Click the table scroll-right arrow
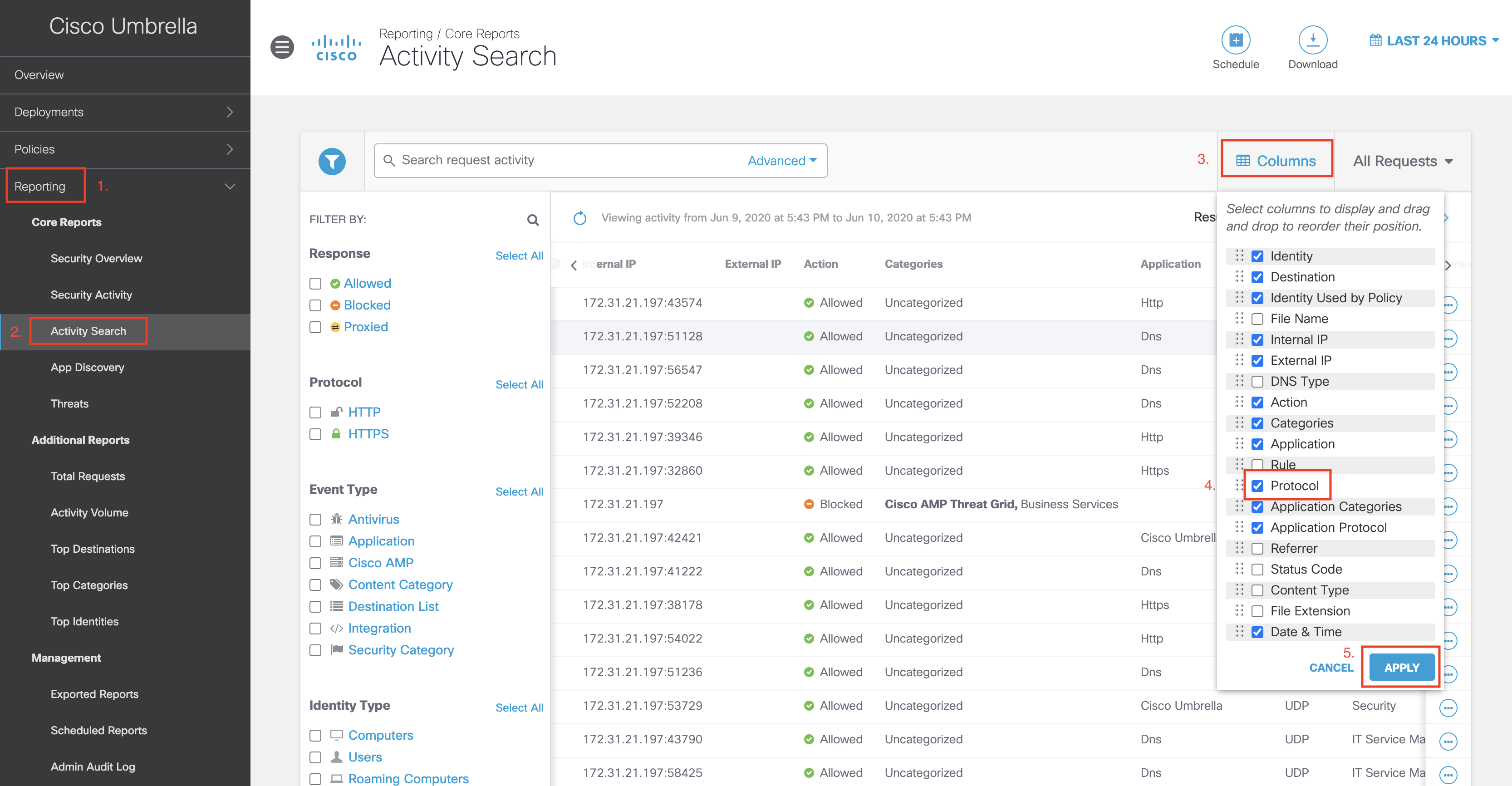 tap(1448, 265)
